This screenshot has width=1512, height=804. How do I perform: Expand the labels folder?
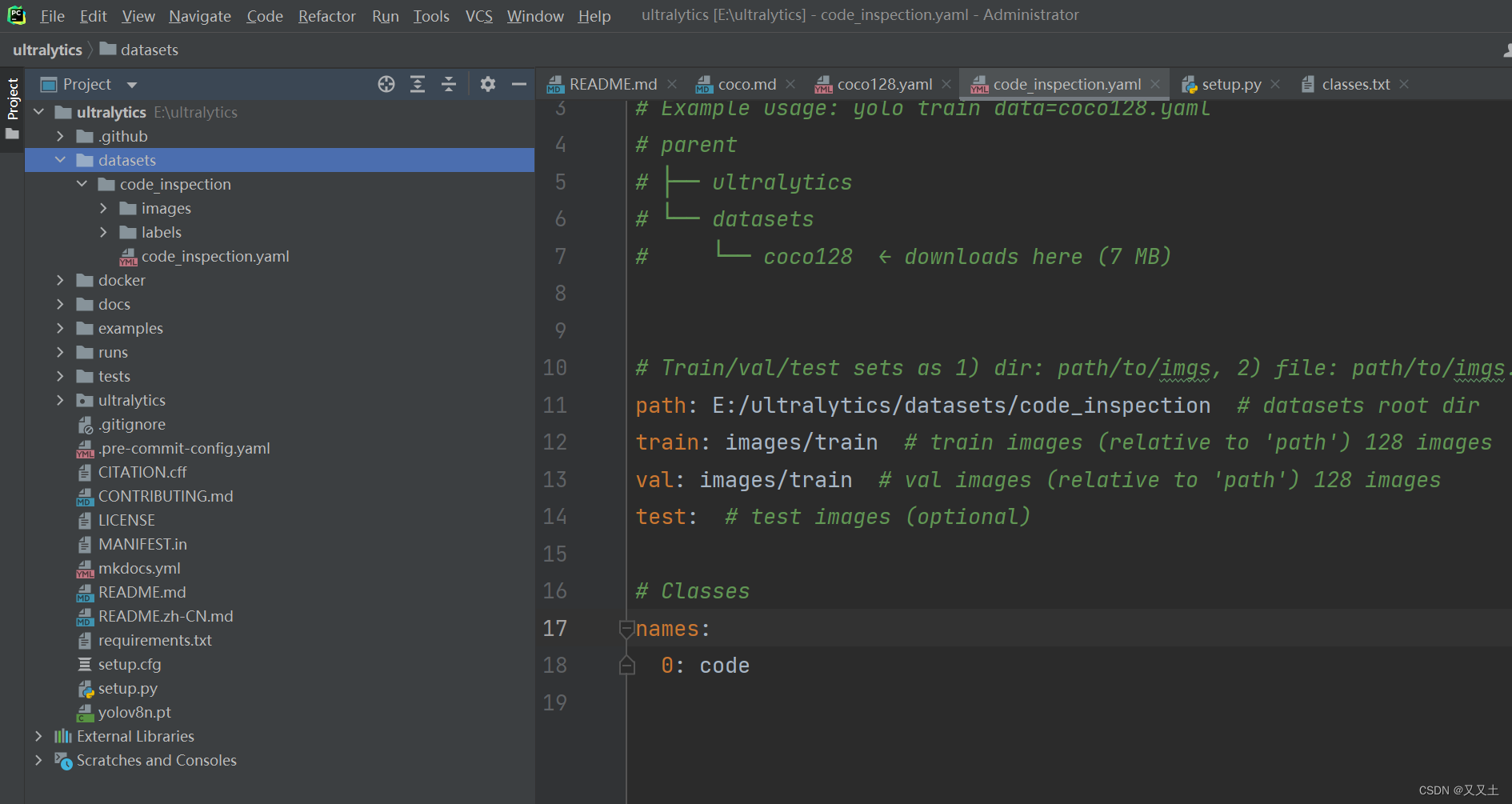tap(103, 232)
